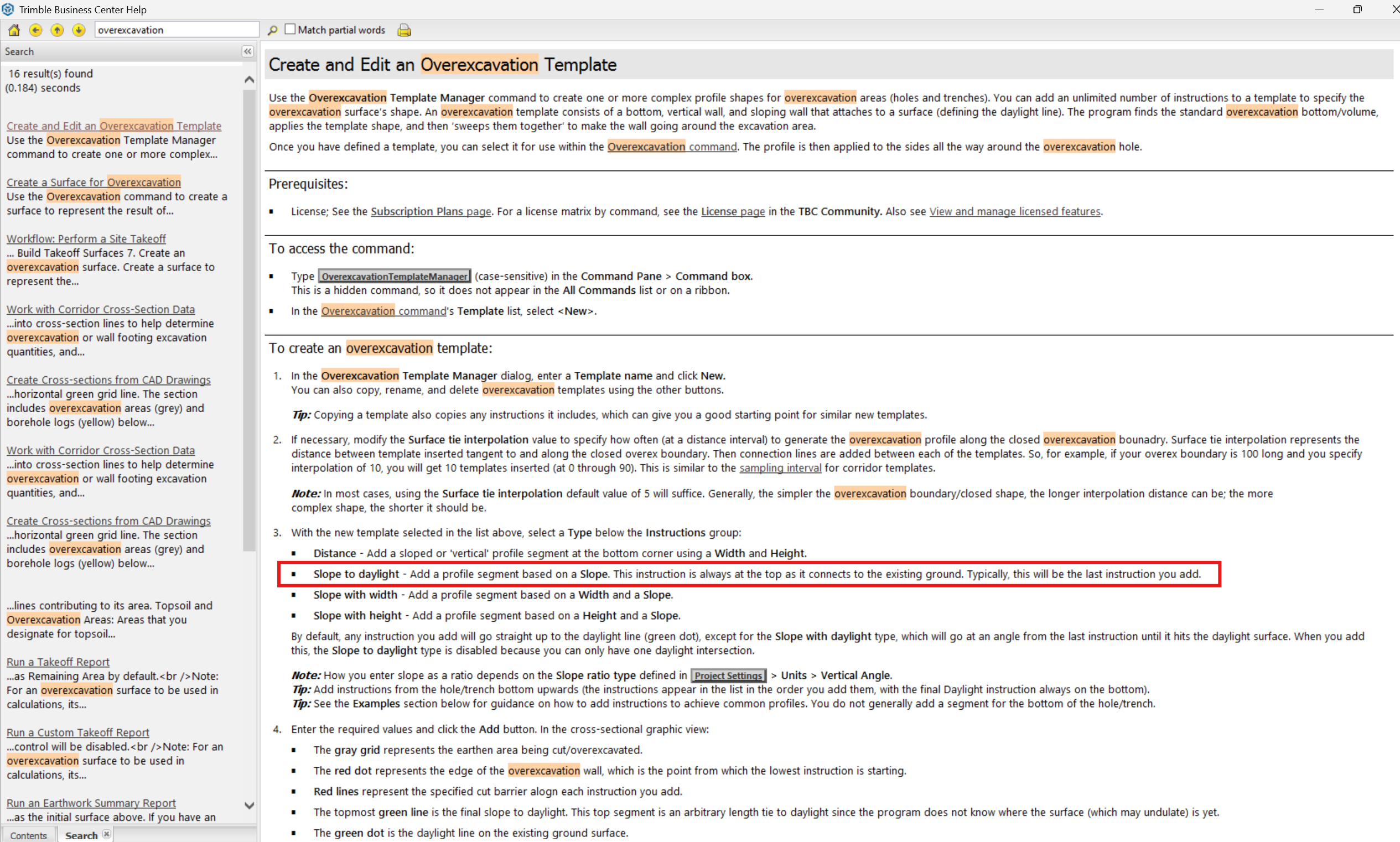
Task: Open the Subscription Plans page link
Action: (x=431, y=211)
